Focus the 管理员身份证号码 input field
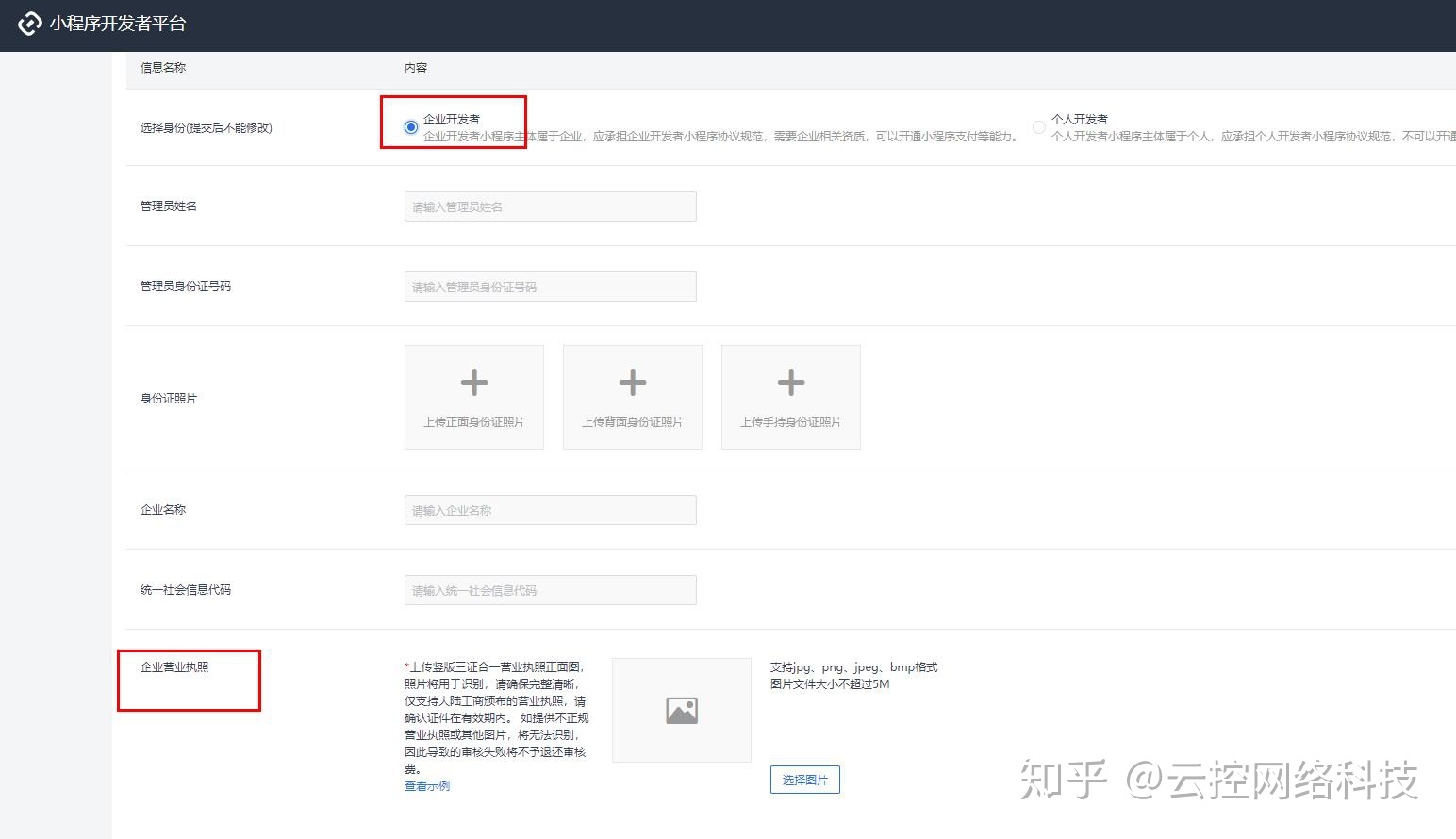1456x839 pixels. coord(550,287)
